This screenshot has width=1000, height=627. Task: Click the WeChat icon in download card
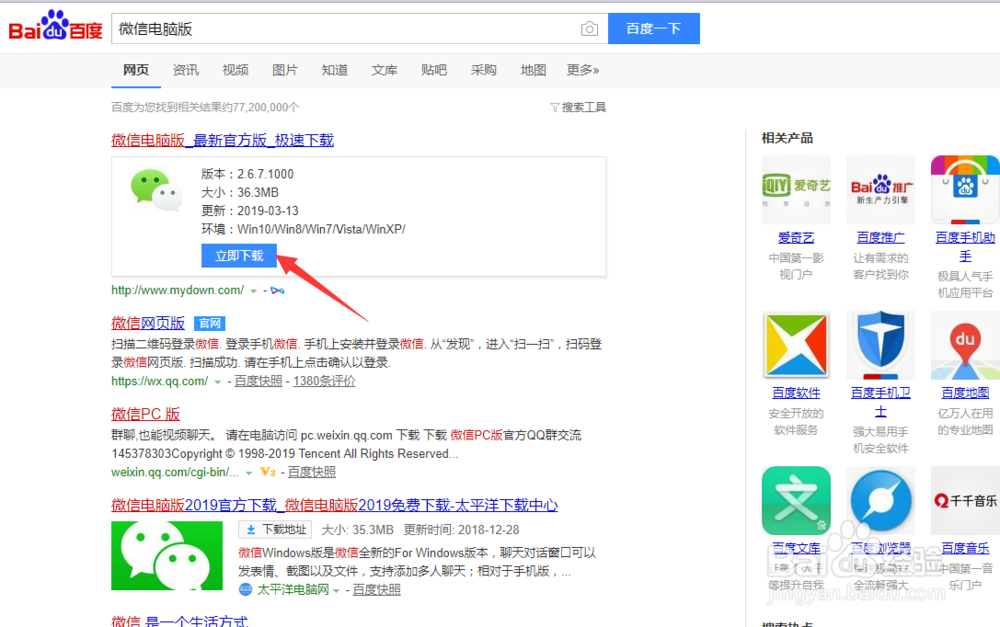(x=156, y=190)
